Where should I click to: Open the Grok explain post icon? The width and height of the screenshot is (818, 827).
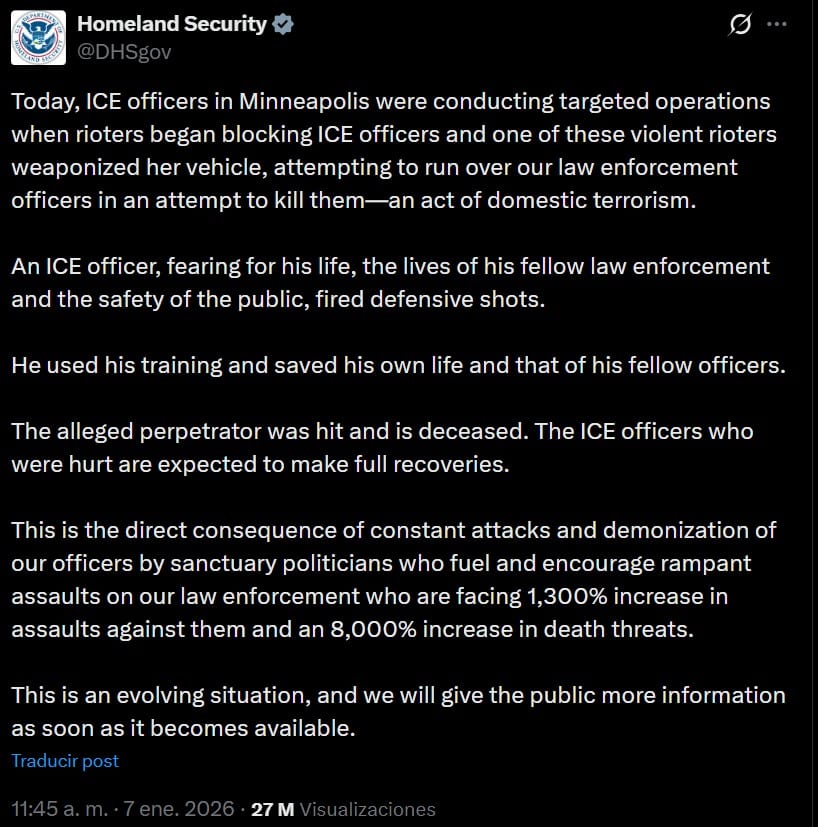point(740,25)
